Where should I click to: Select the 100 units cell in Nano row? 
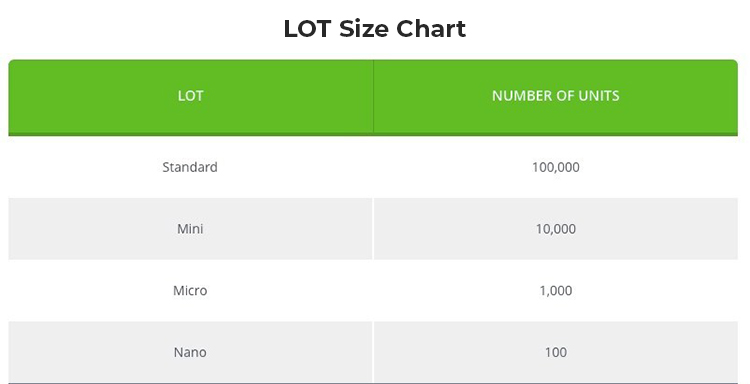555,352
